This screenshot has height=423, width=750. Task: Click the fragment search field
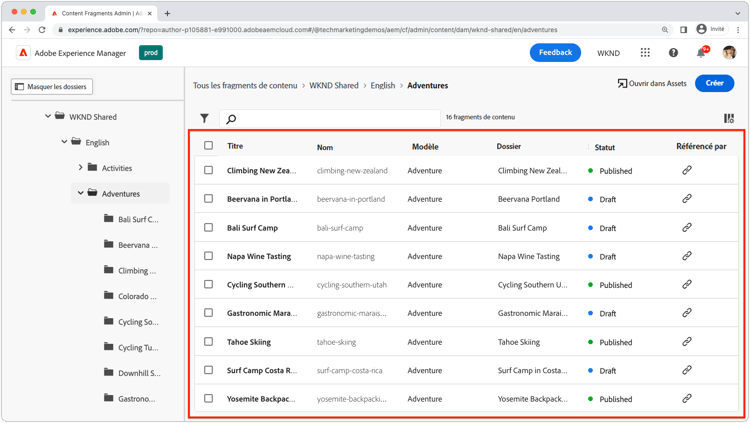click(x=330, y=118)
